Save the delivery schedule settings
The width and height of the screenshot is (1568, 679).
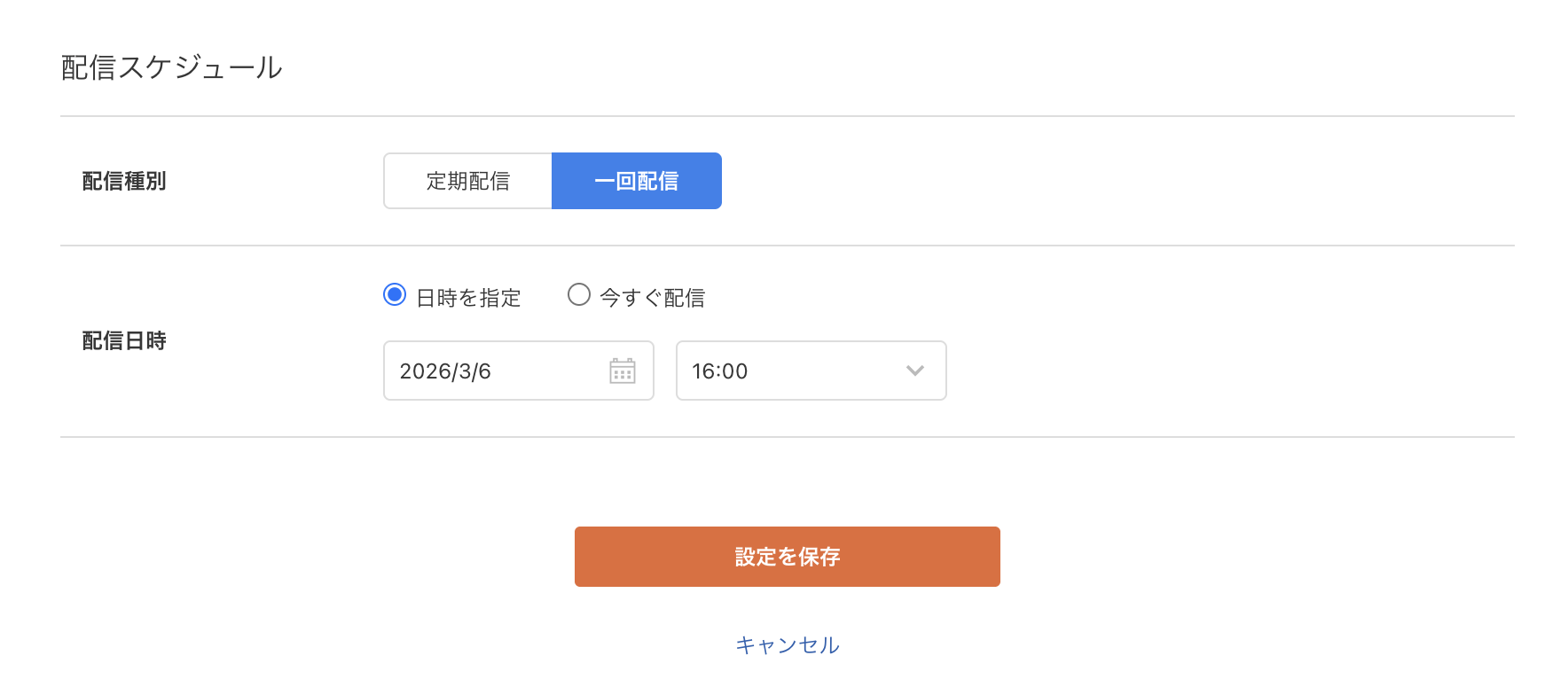pyautogui.click(x=787, y=556)
